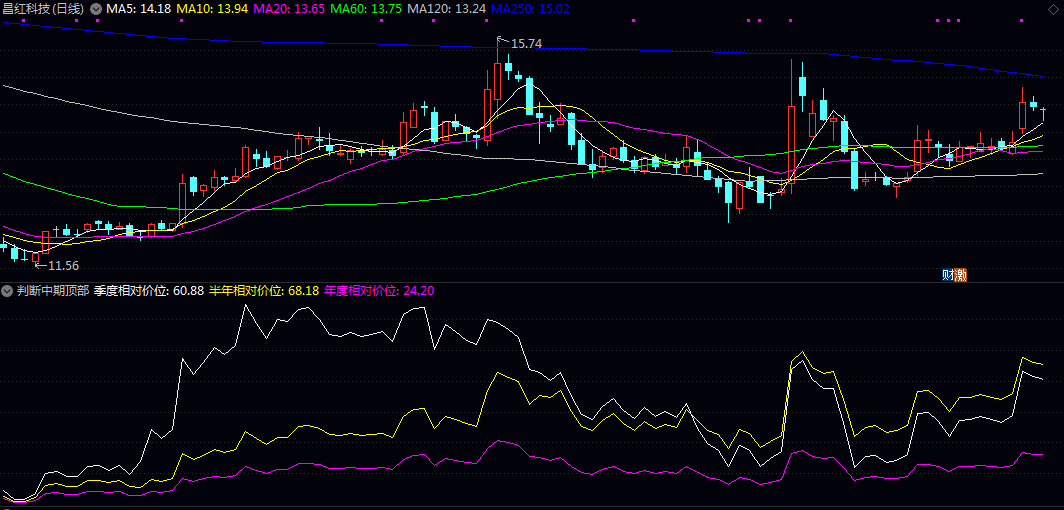Viewport: 1064px width, 510px height.
Task: Select the MA10: 13.94 label
Action: [212, 9]
